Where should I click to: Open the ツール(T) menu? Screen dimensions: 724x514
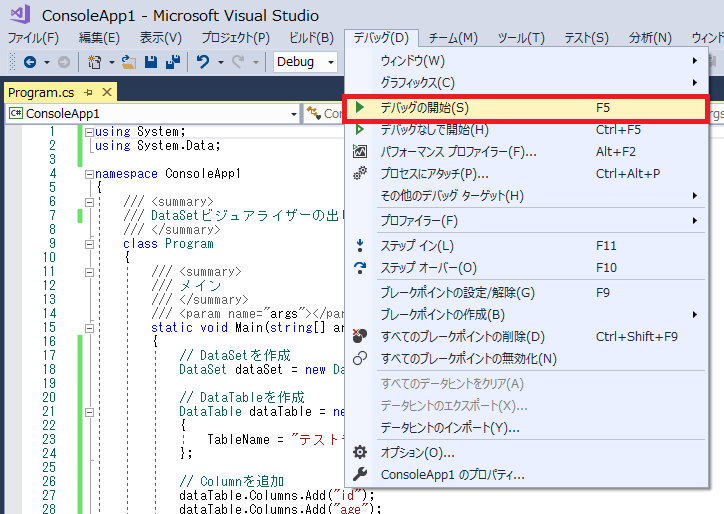click(521, 37)
